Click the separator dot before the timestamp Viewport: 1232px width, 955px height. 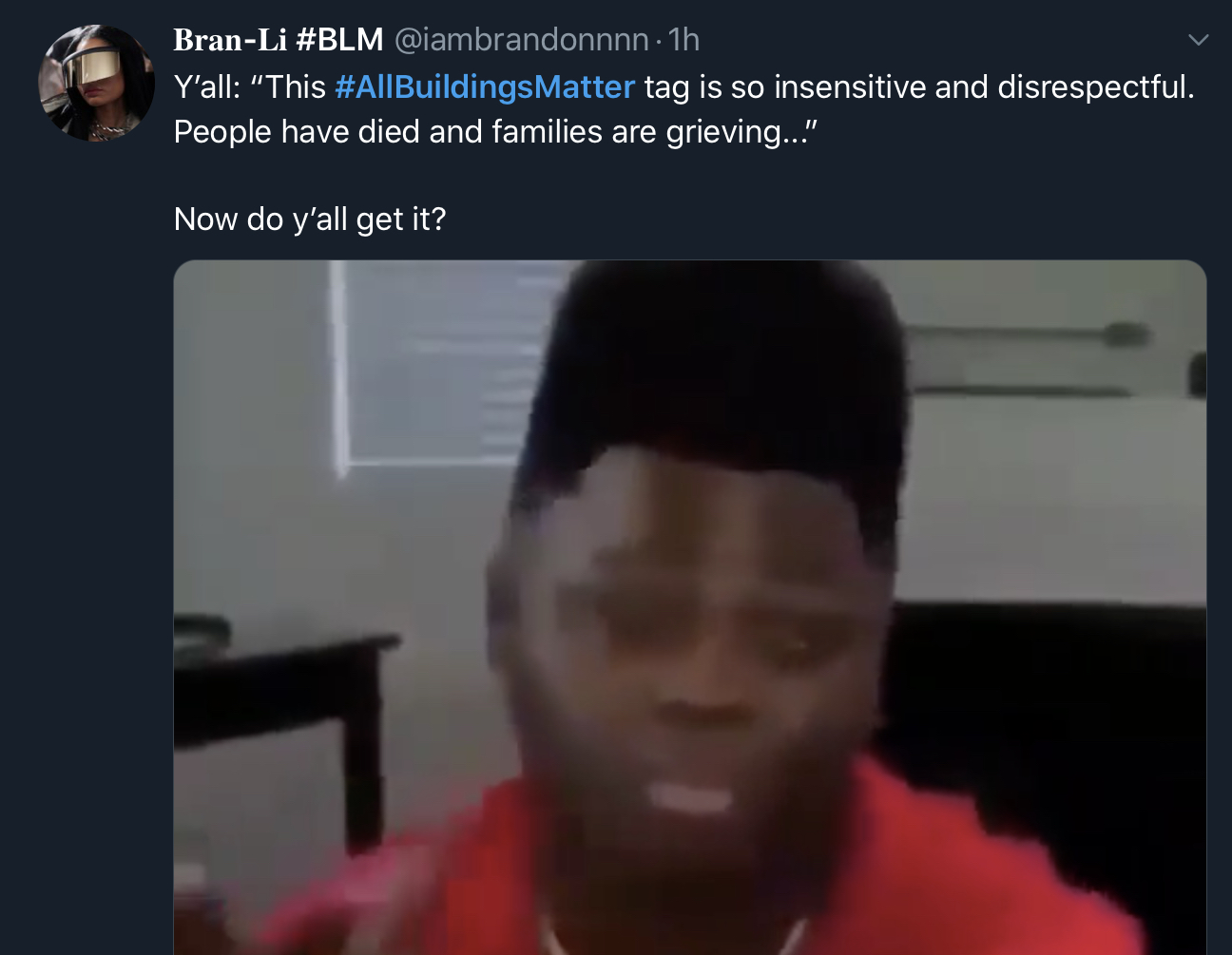tap(659, 41)
